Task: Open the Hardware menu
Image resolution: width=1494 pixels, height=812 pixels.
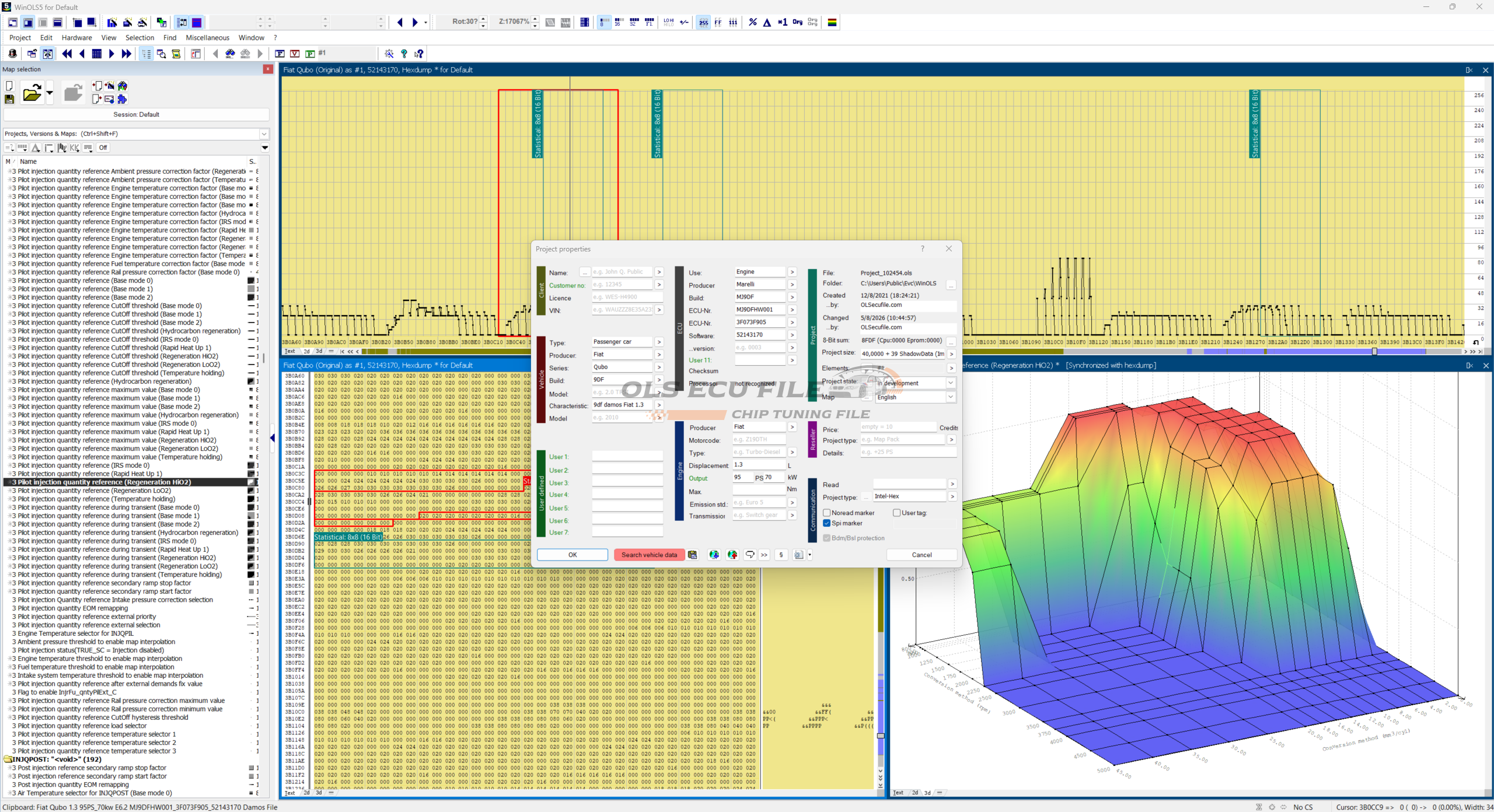Action: (x=76, y=38)
